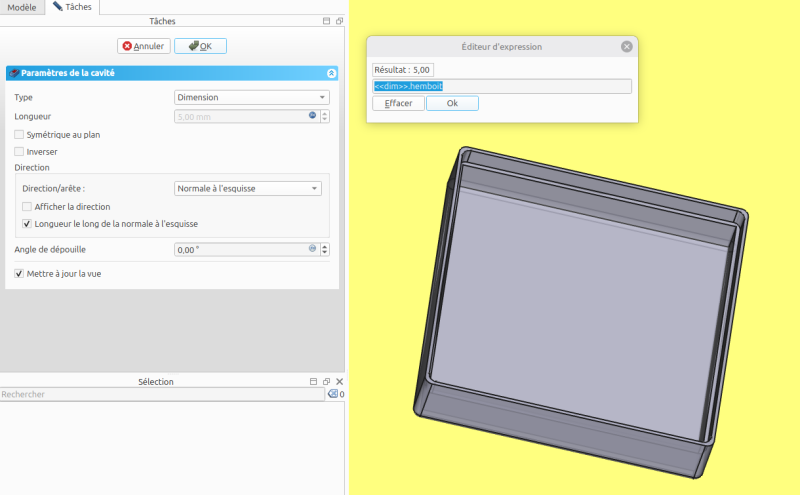Click the pocket icon in Paramètres de la cavité header
800x495 pixels.
click(x=14, y=73)
